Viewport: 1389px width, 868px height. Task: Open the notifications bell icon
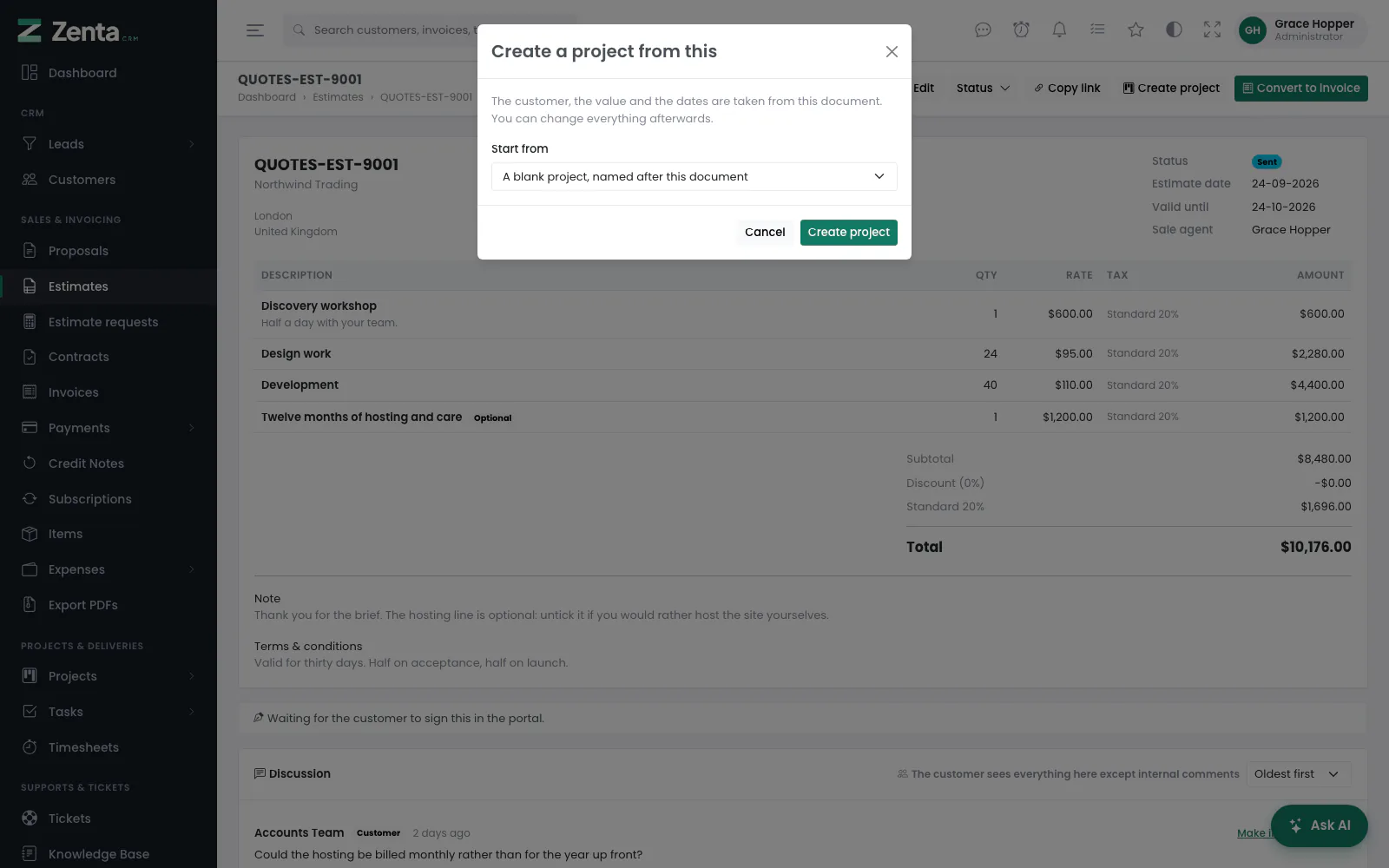pos(1059,30)
